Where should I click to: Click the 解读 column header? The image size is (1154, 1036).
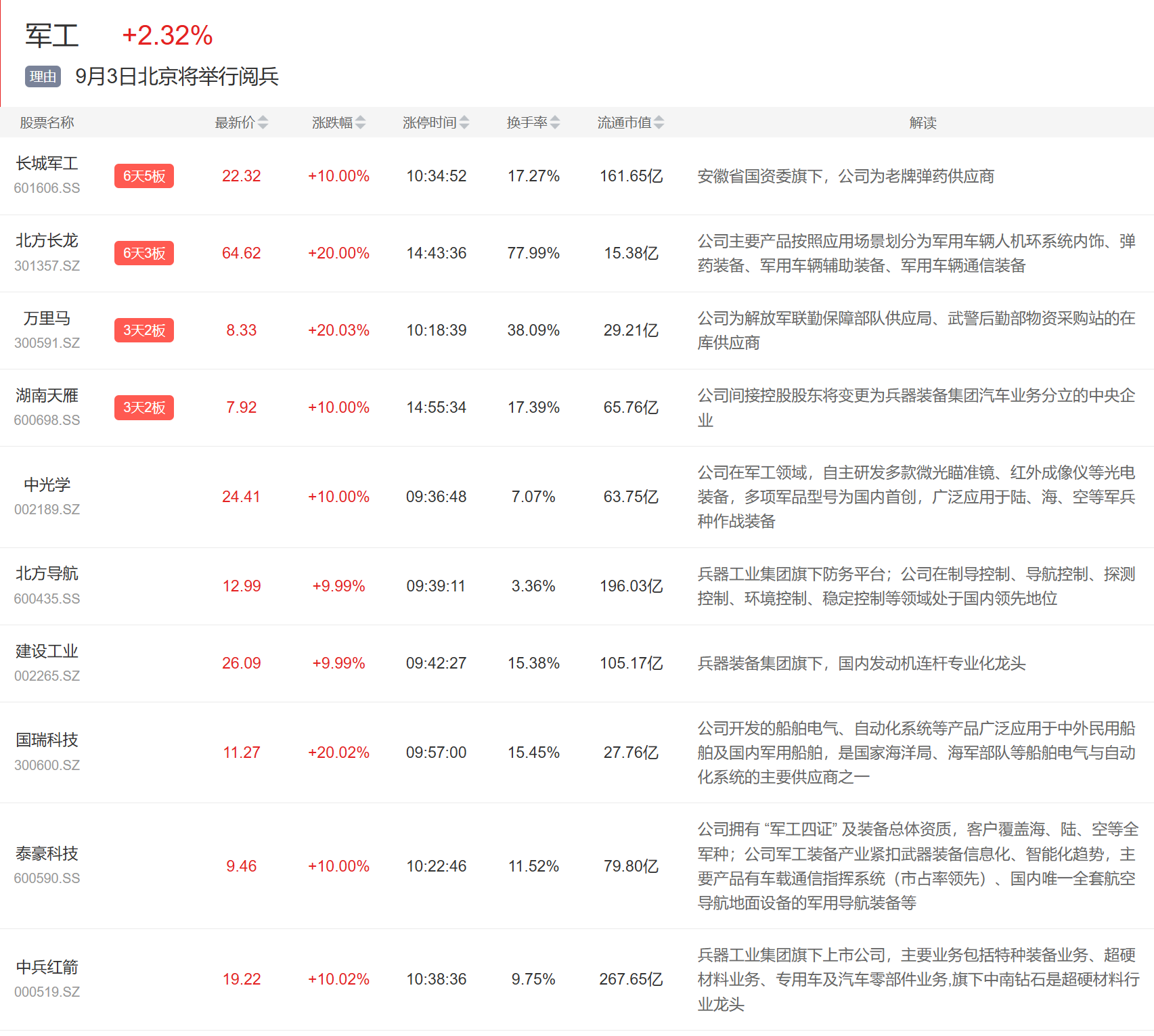923,122
